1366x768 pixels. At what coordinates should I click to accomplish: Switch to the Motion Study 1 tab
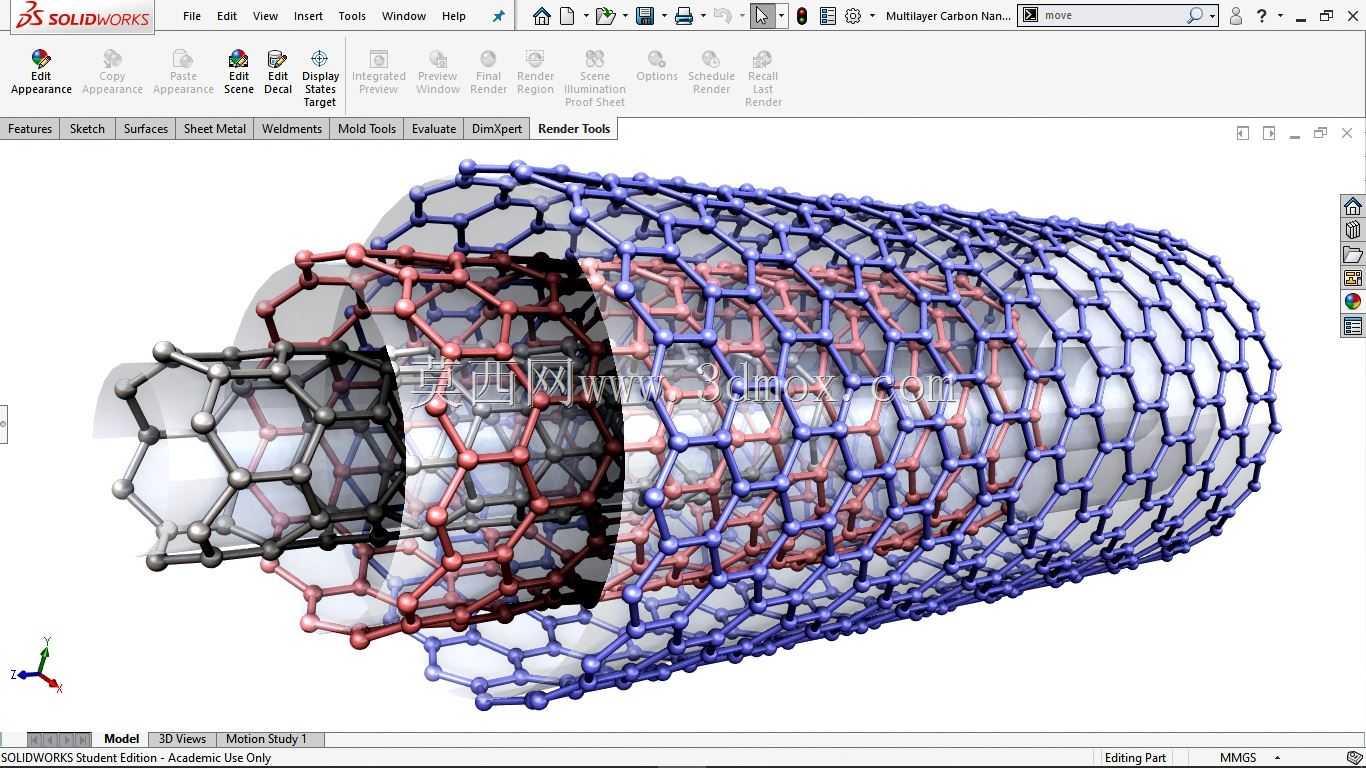click(266, 739)
